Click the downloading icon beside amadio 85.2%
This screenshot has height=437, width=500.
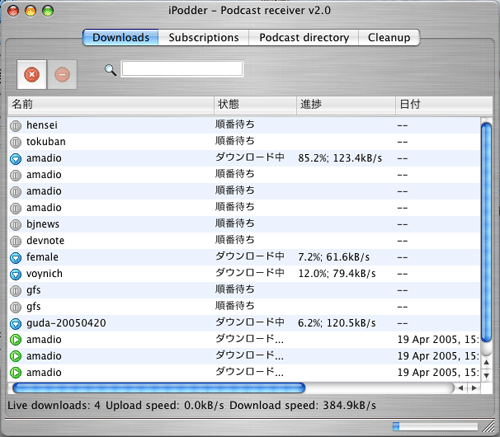pos(15,159)
